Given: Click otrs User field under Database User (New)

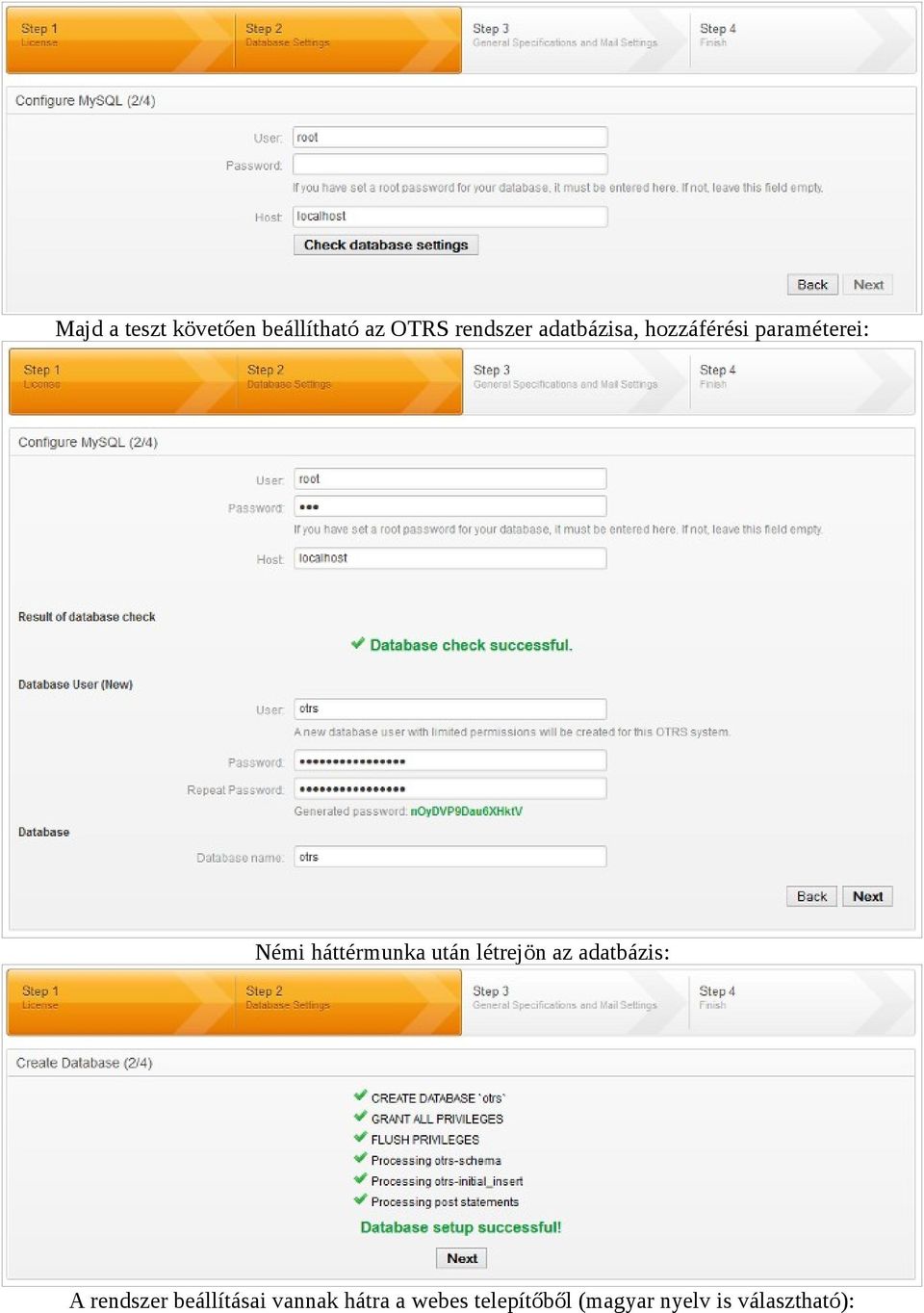Looking at the screenshot, I should tap(450, 708).
